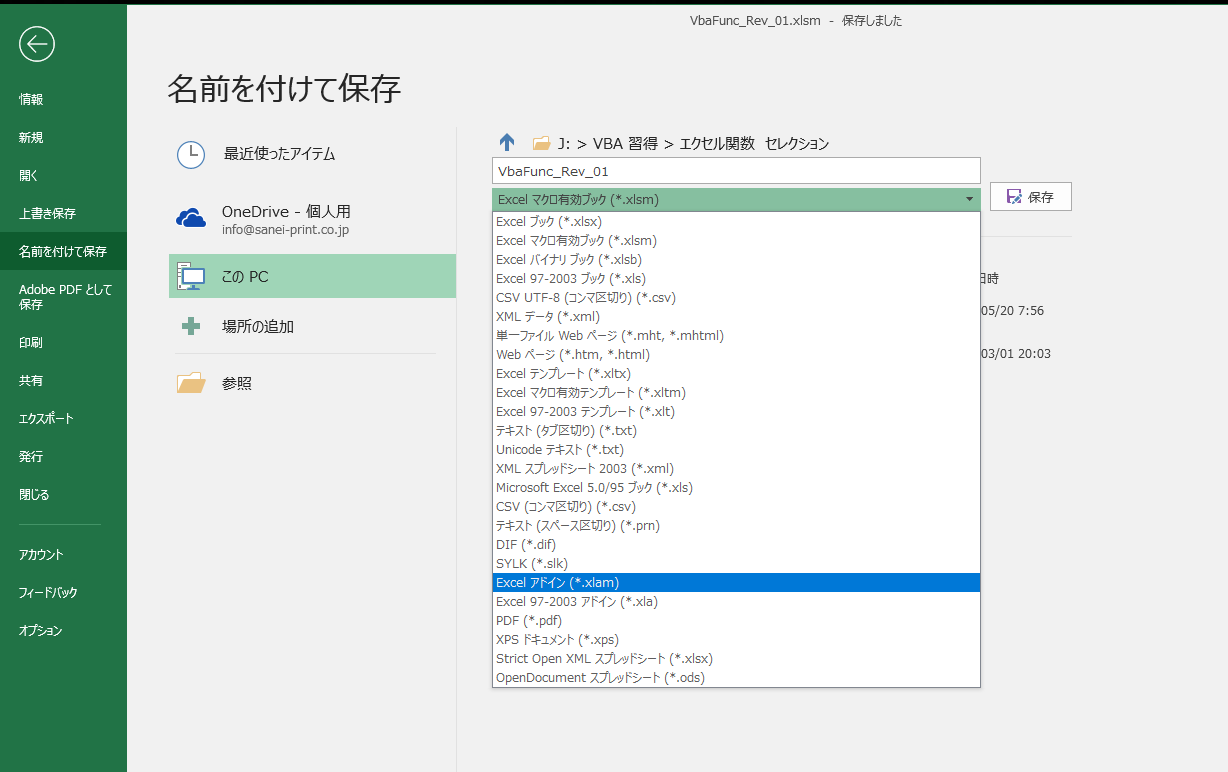The width and height of the screenshot is (1228, 772).
Task: Click the 参照 folder icon
Action: pyautogui.click(x=191, y=382)
